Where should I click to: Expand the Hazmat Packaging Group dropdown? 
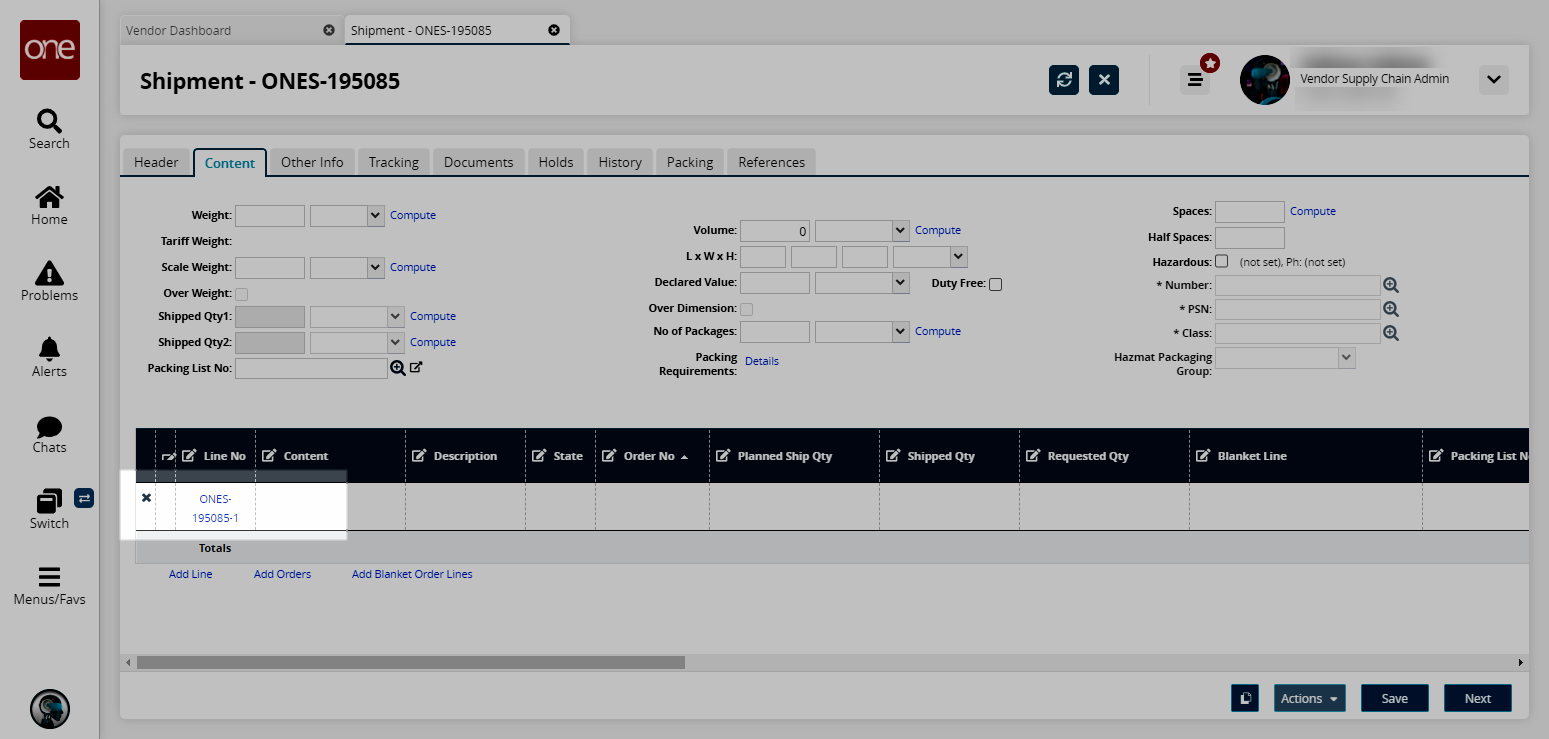[1285, 358]
